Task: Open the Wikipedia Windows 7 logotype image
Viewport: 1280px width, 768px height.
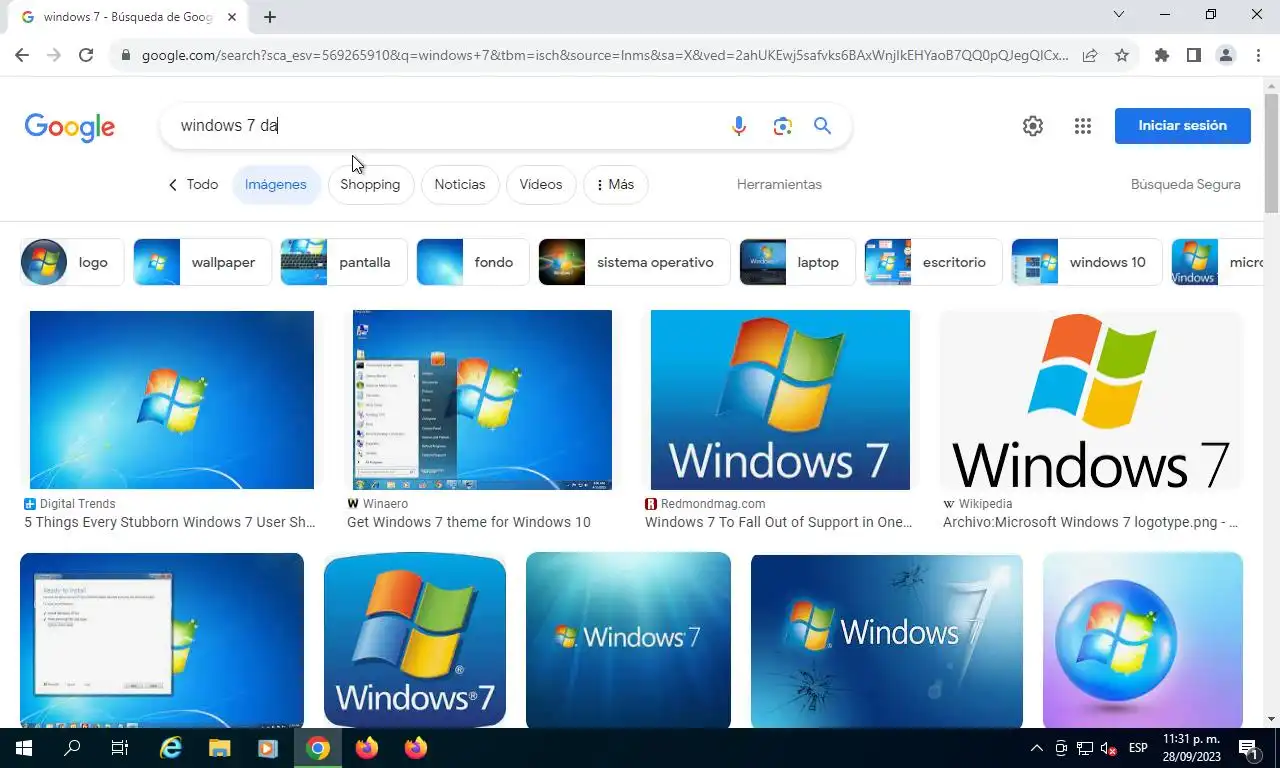Action: (x=1091, y=400)
